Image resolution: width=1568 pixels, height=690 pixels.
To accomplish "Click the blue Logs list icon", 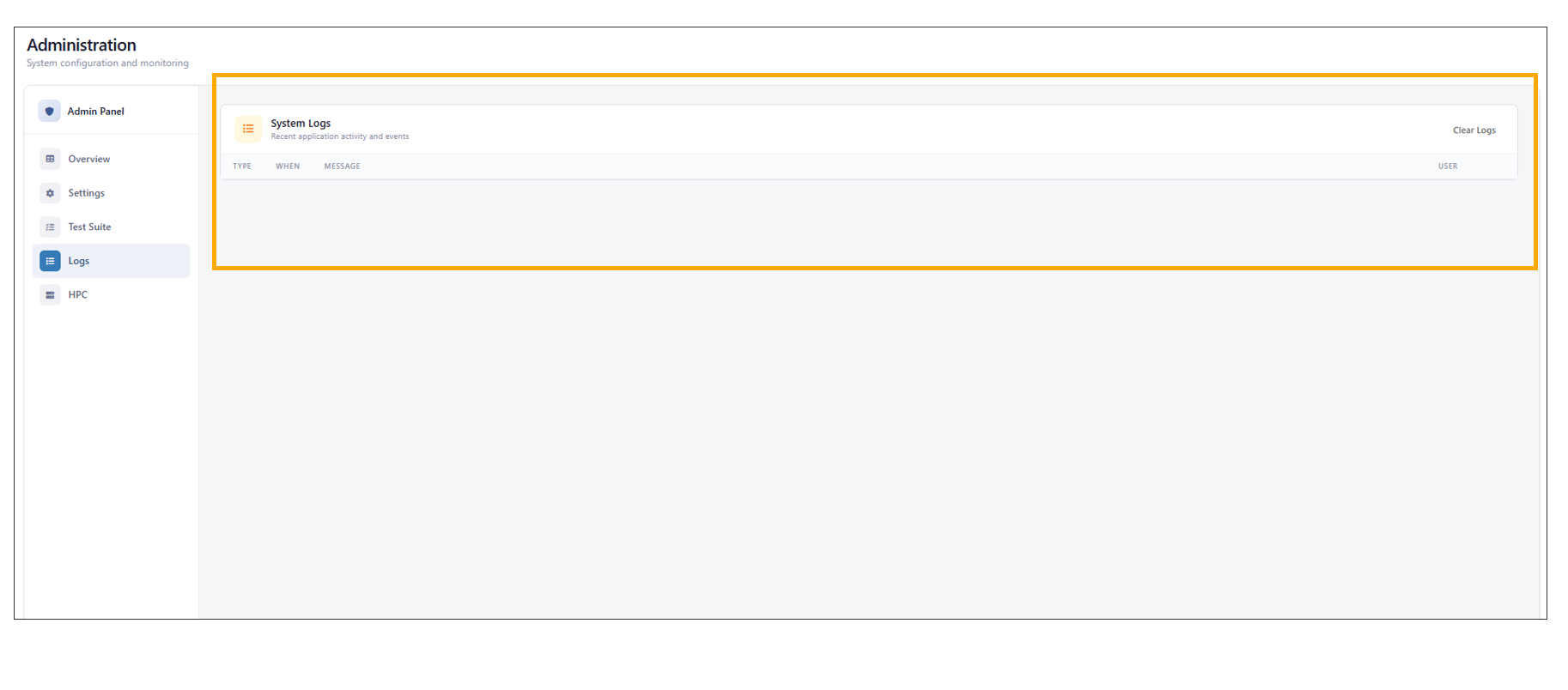I will coord(50,261).
